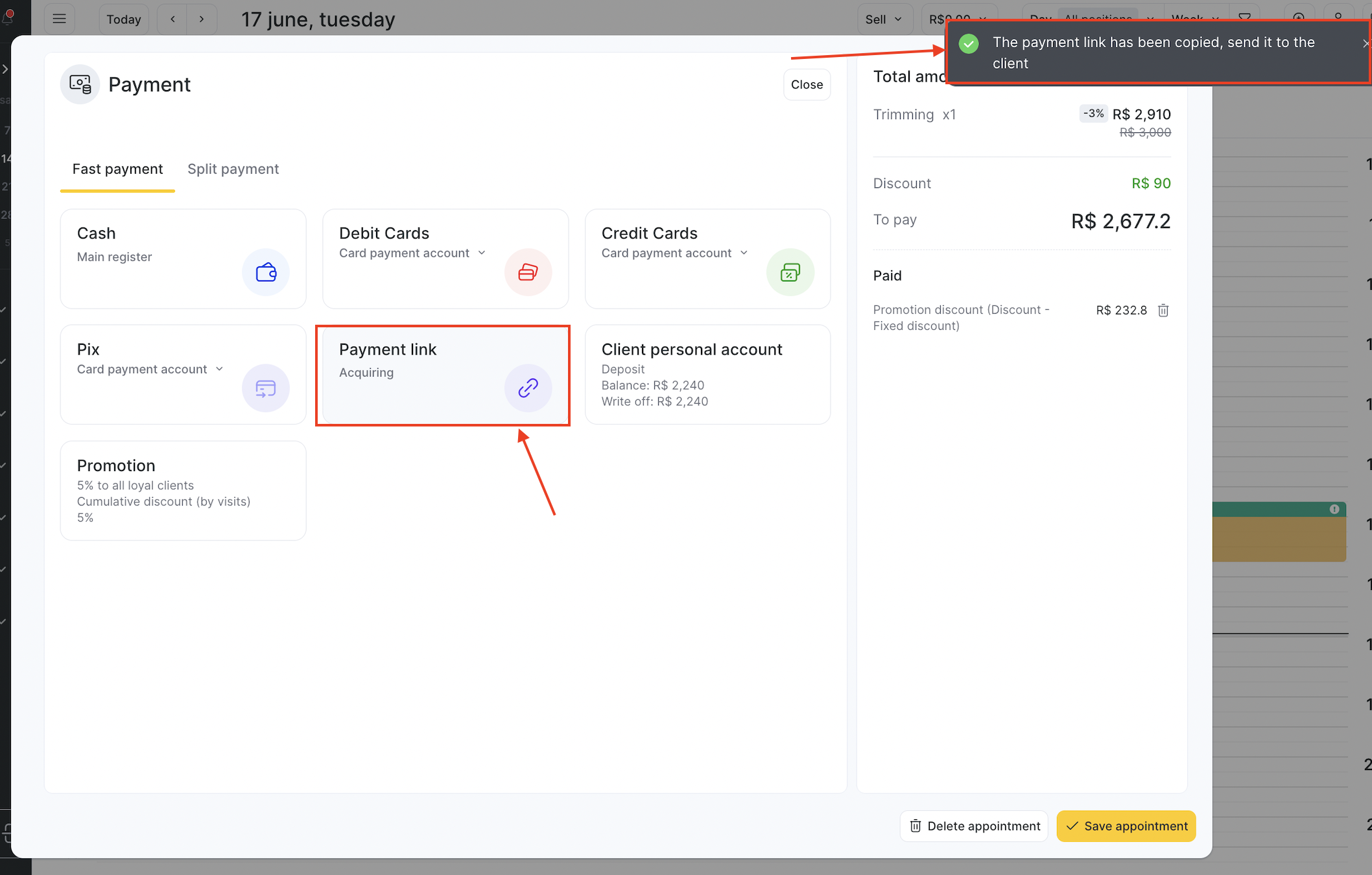This screenshot has width=1372, height=875.
Task: Select the Pix payment option
Action: pos(183,375)
